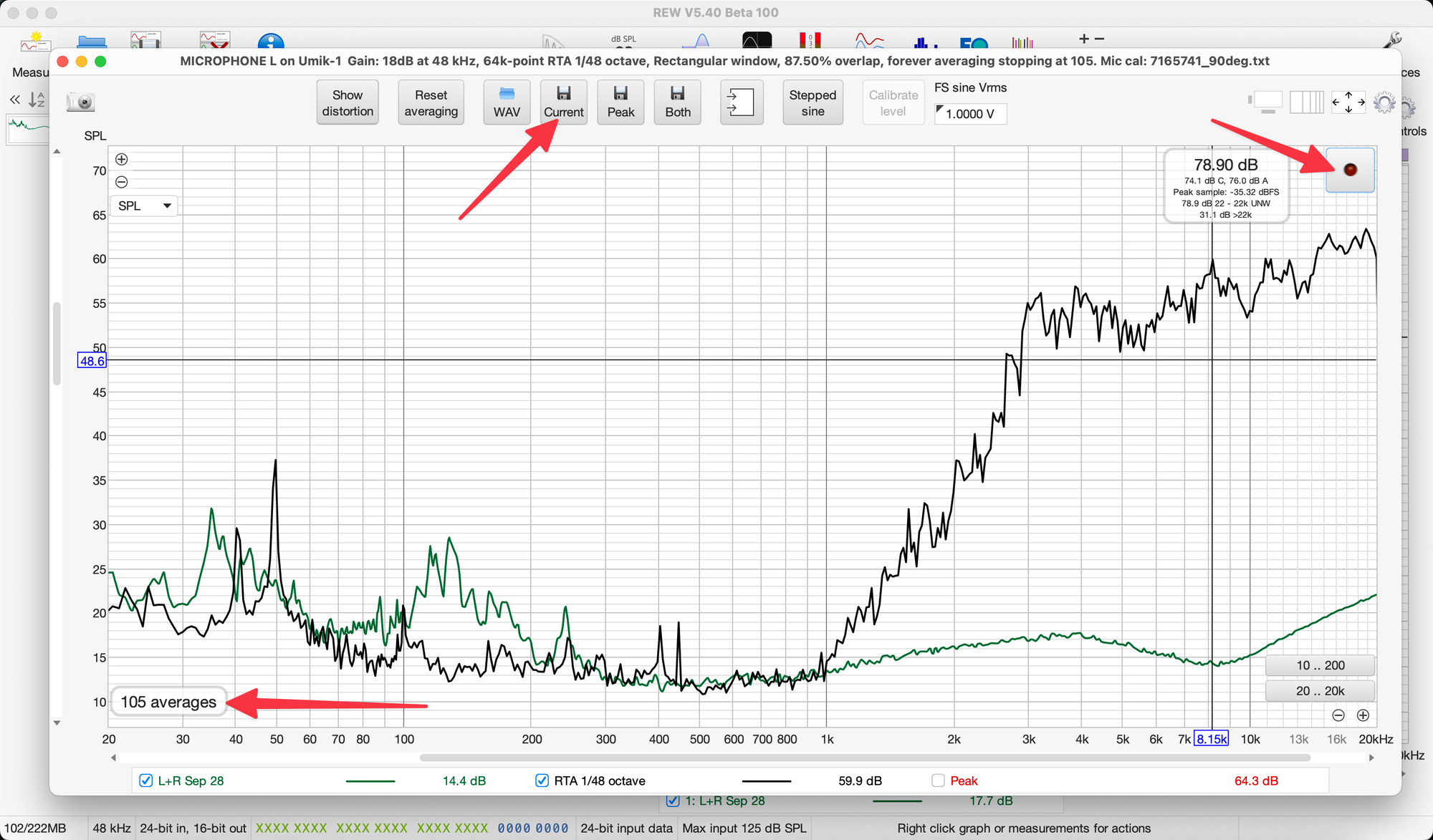Set frequency range to 20 .. 20k
Viewport: 1433px width, 840px height.
[1320, 691]
